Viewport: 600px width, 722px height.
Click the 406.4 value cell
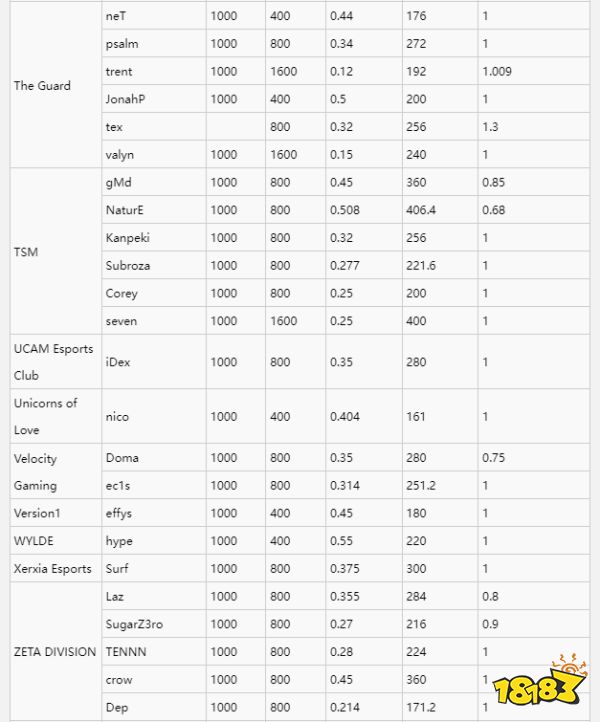(x=423, y=210)
